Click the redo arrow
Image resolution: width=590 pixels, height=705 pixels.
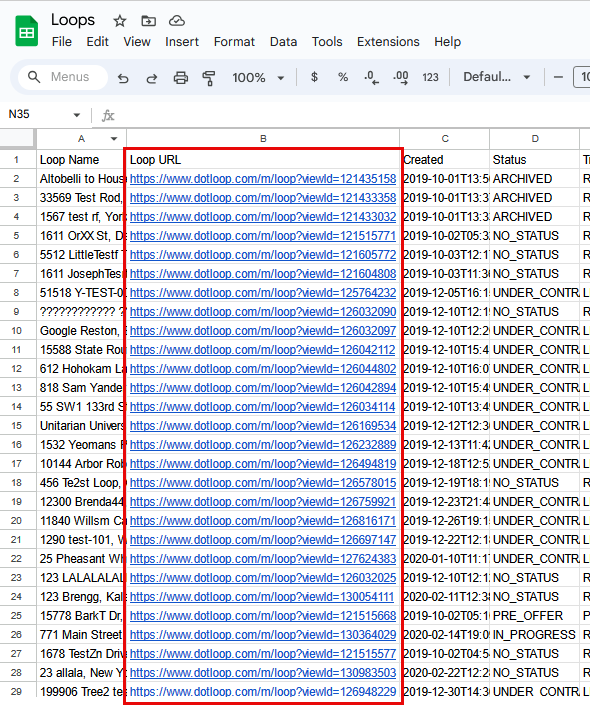152,78
